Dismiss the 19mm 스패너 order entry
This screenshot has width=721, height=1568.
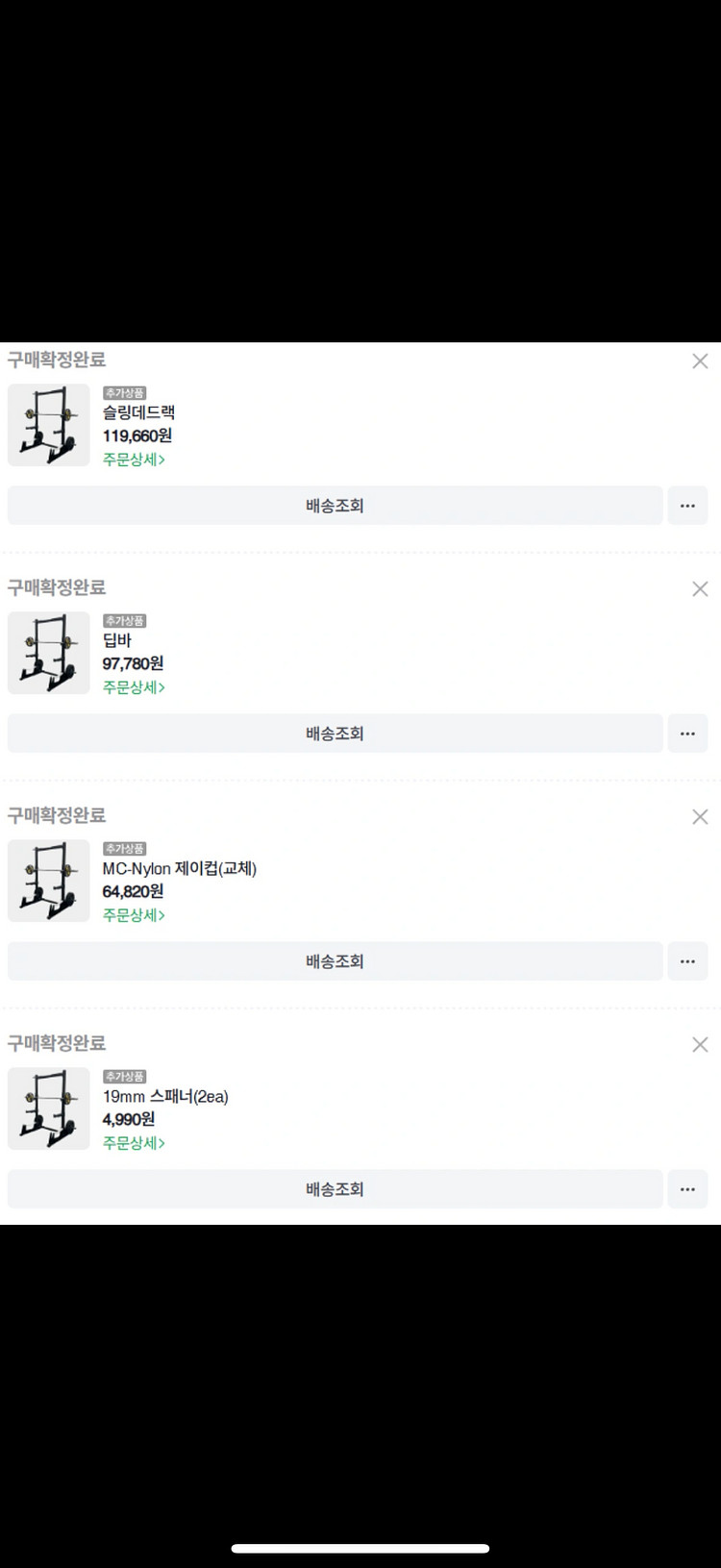(700, 1045)
